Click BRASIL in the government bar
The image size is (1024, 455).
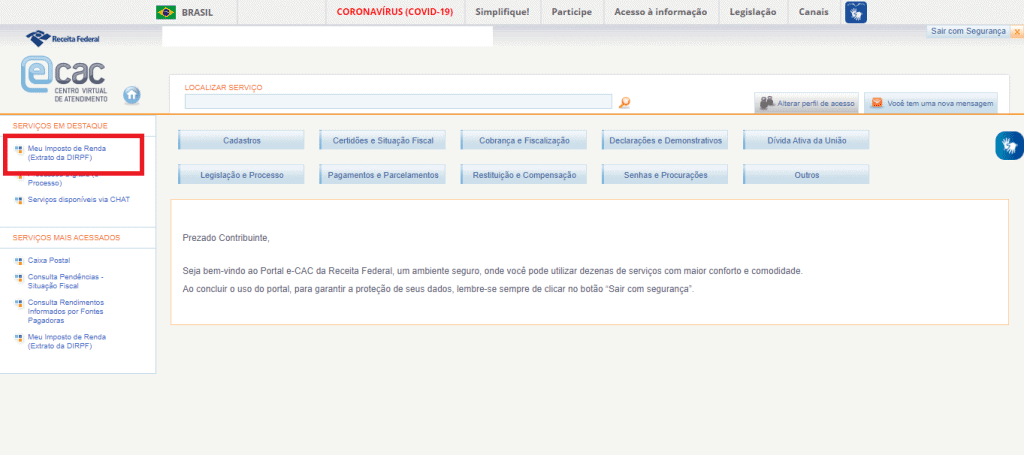(x=197, y=12)
